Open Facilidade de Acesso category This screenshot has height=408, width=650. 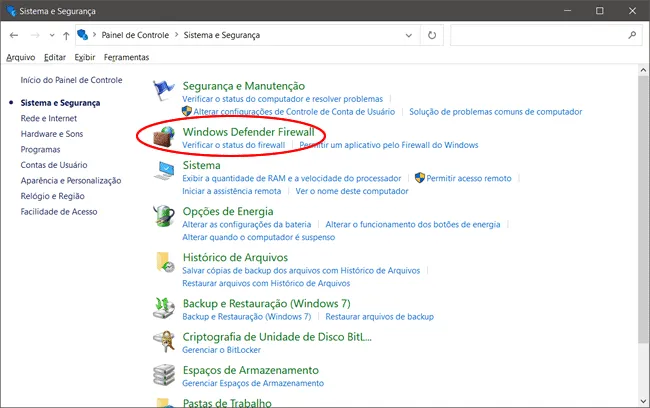59,212
